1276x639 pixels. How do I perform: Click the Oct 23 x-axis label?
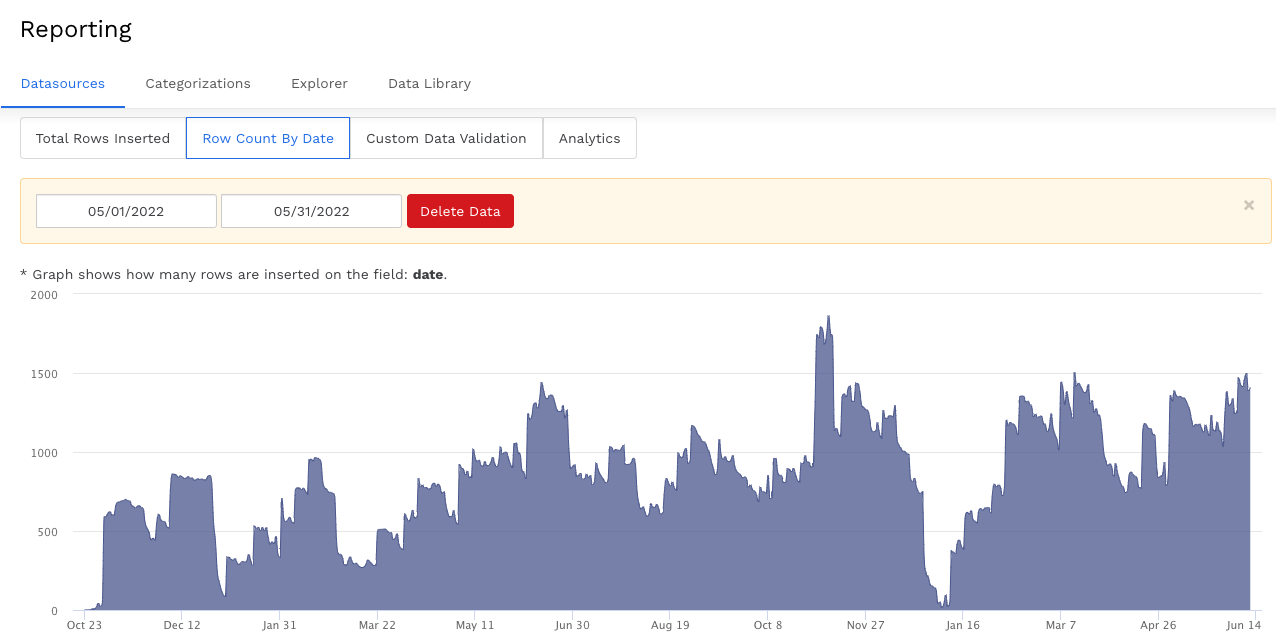(x=84, y=625)
